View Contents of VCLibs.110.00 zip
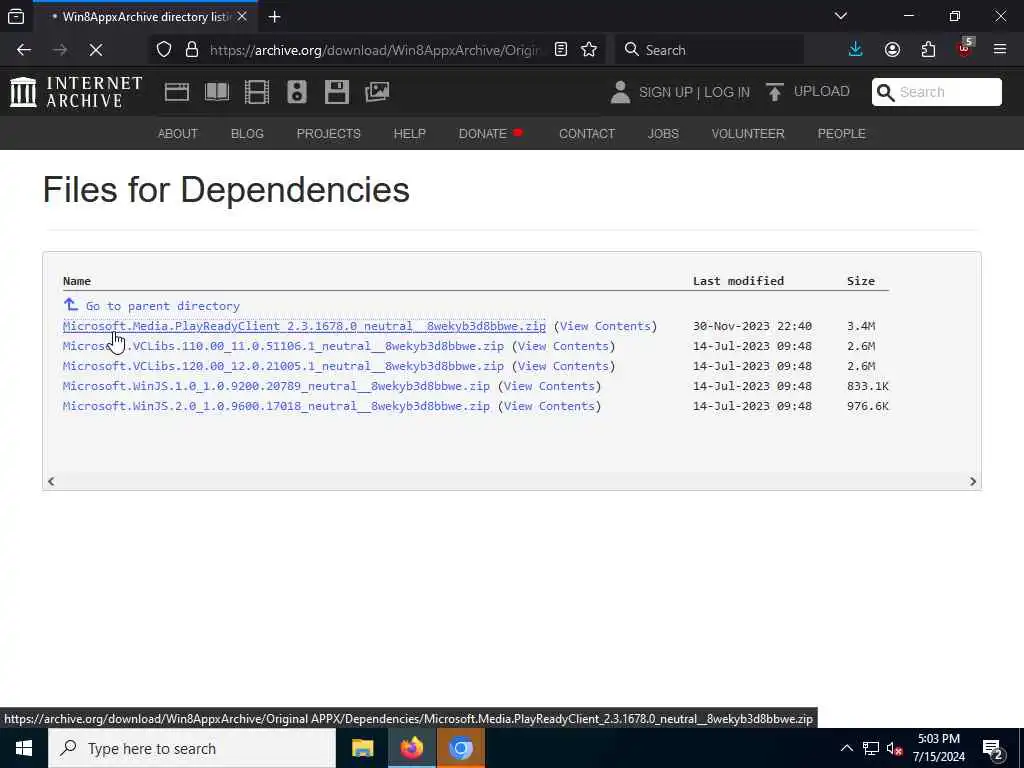Image resolution: width=1024 pixels, height=768 pixels. point(564,346)
